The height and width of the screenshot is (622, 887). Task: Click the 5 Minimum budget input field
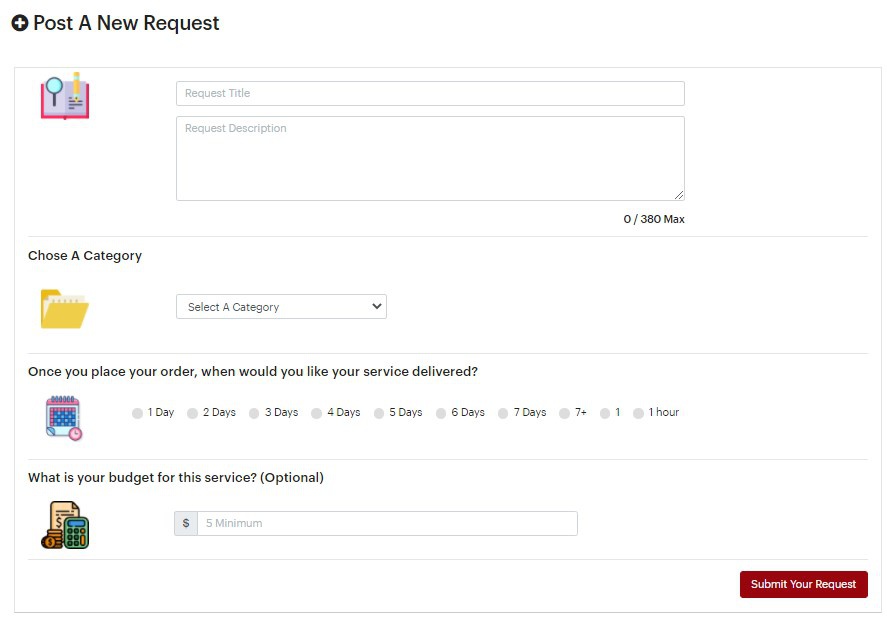pos(387,524)
